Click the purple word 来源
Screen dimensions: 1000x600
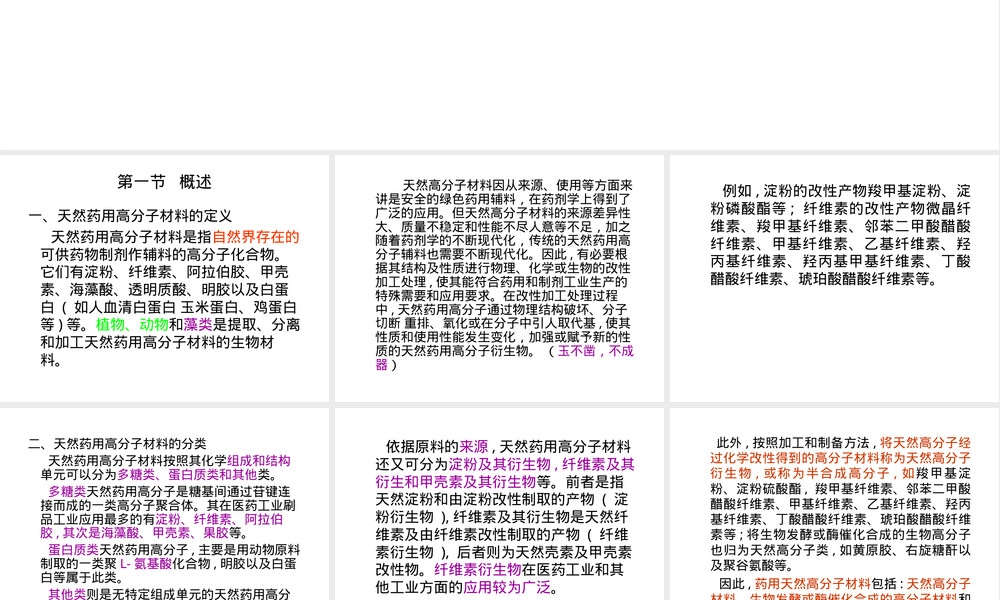click(x=474, y=447)
